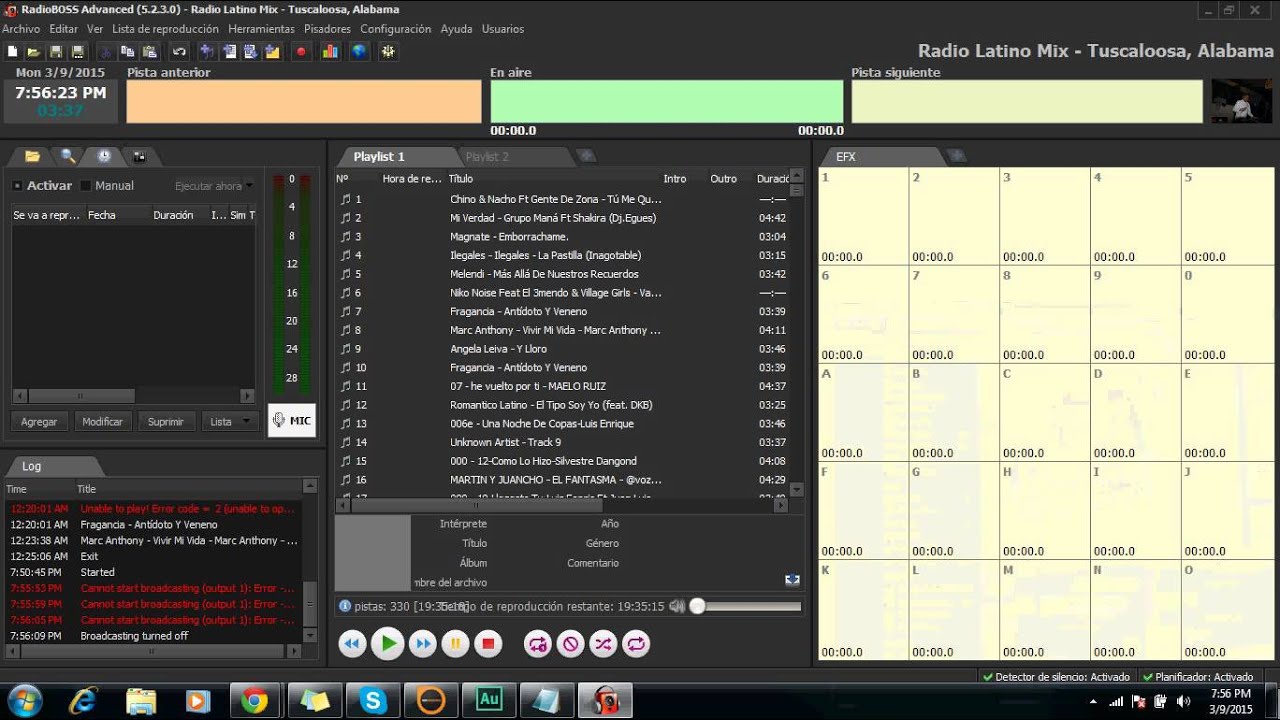The height and width of the screenshot is (720, 1280).
Task: Click EFX cart slot 1
Action: [864, 216]
